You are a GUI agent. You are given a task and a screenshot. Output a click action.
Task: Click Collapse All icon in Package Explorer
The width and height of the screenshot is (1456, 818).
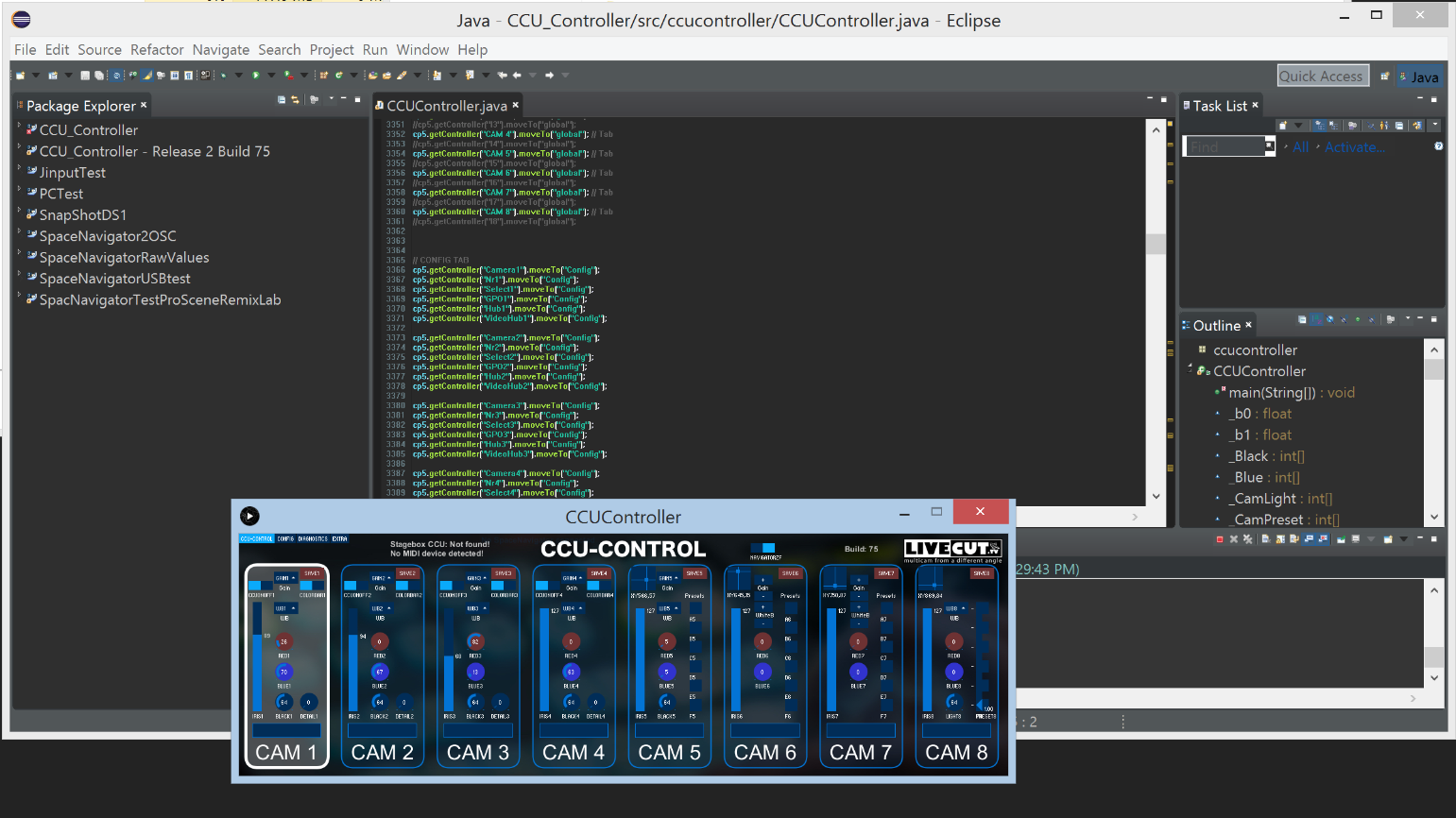click(x=282, y=99)
